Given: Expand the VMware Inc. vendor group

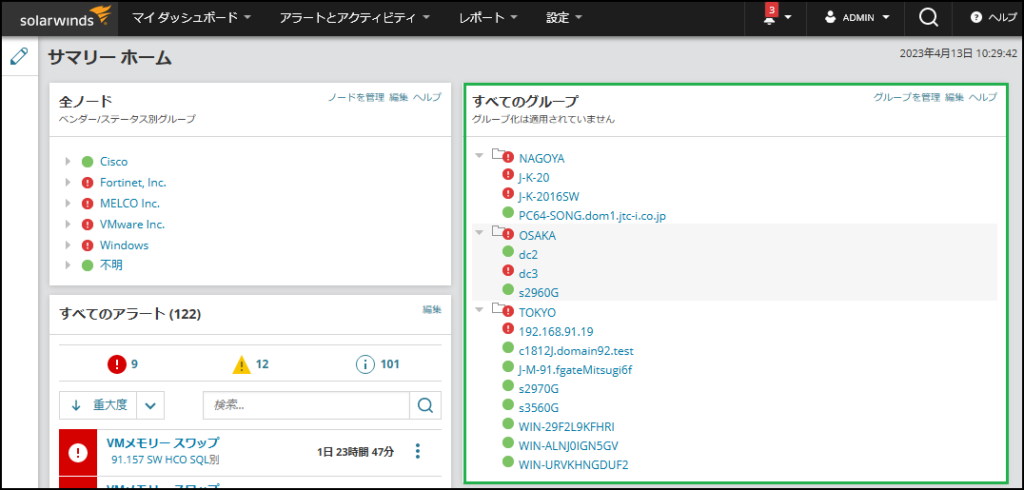Looking at the screenshot, I should (x=68, y=224).
